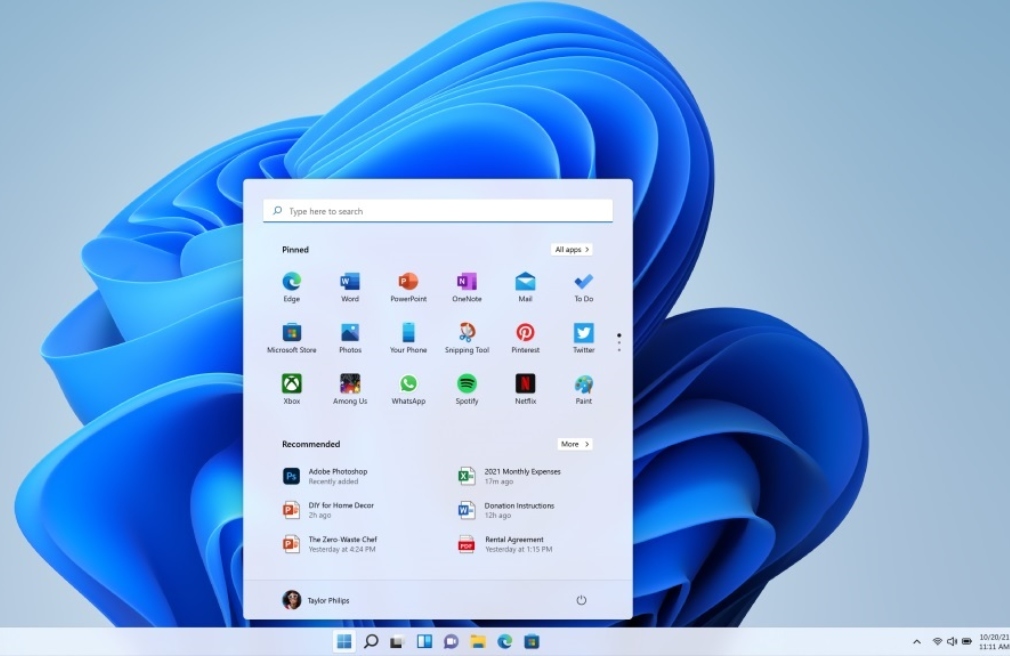Open Rental Agreement PDF file
This screenshot has height=656, width=1010.
pos(505,544)
